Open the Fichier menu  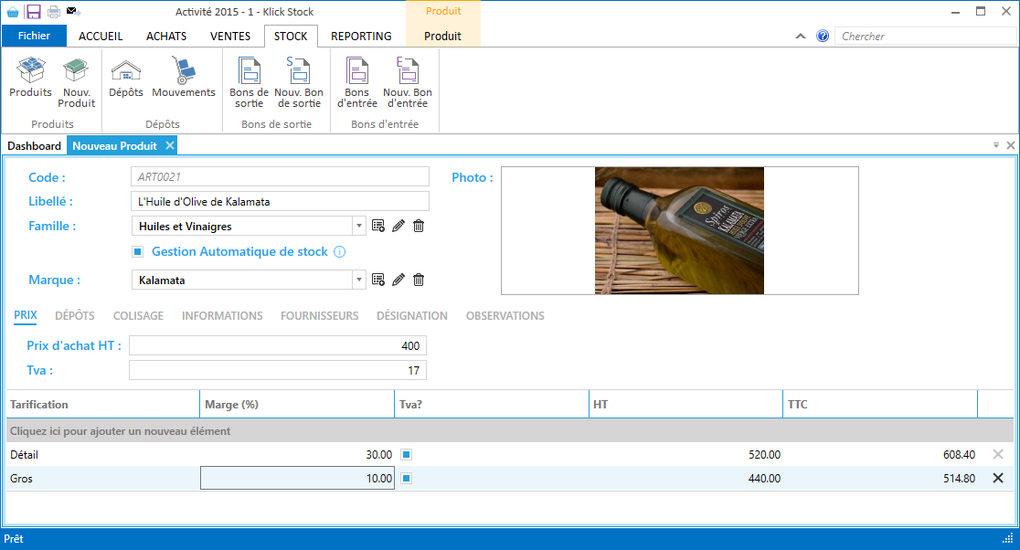point(34,36)
